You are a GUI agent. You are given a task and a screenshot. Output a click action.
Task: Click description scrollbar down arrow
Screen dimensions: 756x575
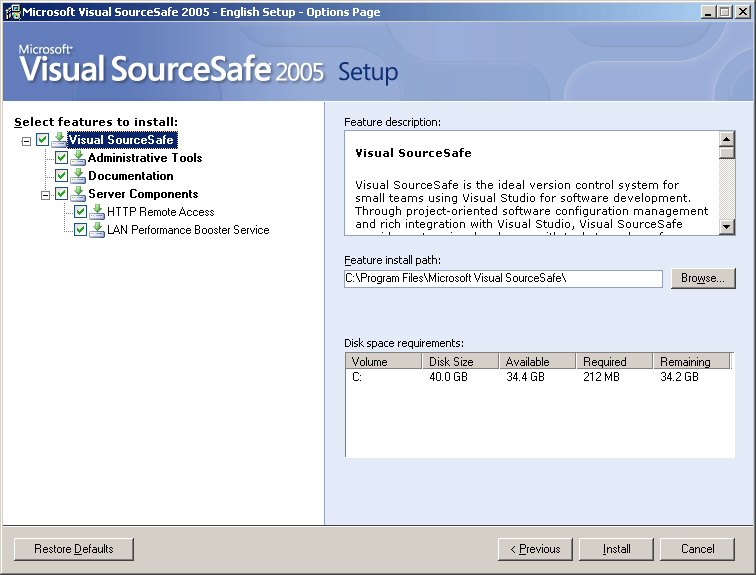pos(727,227)
